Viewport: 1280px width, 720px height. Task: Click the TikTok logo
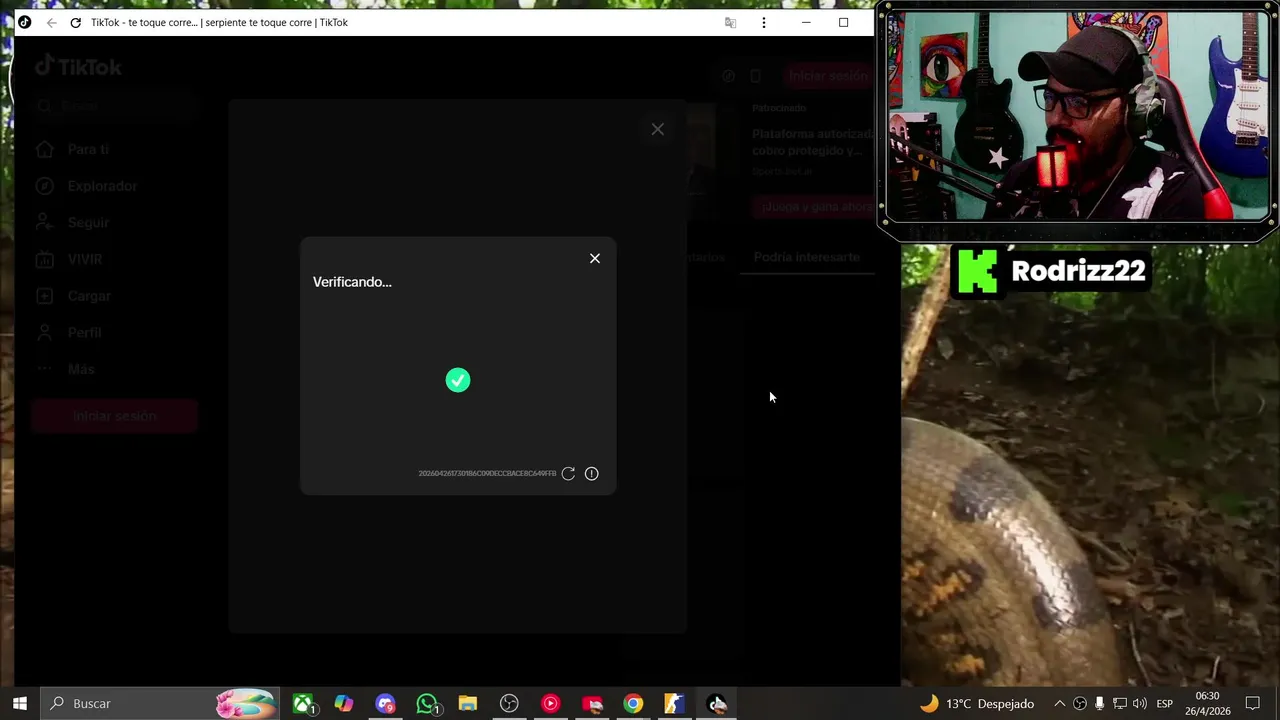click(78, 67)
